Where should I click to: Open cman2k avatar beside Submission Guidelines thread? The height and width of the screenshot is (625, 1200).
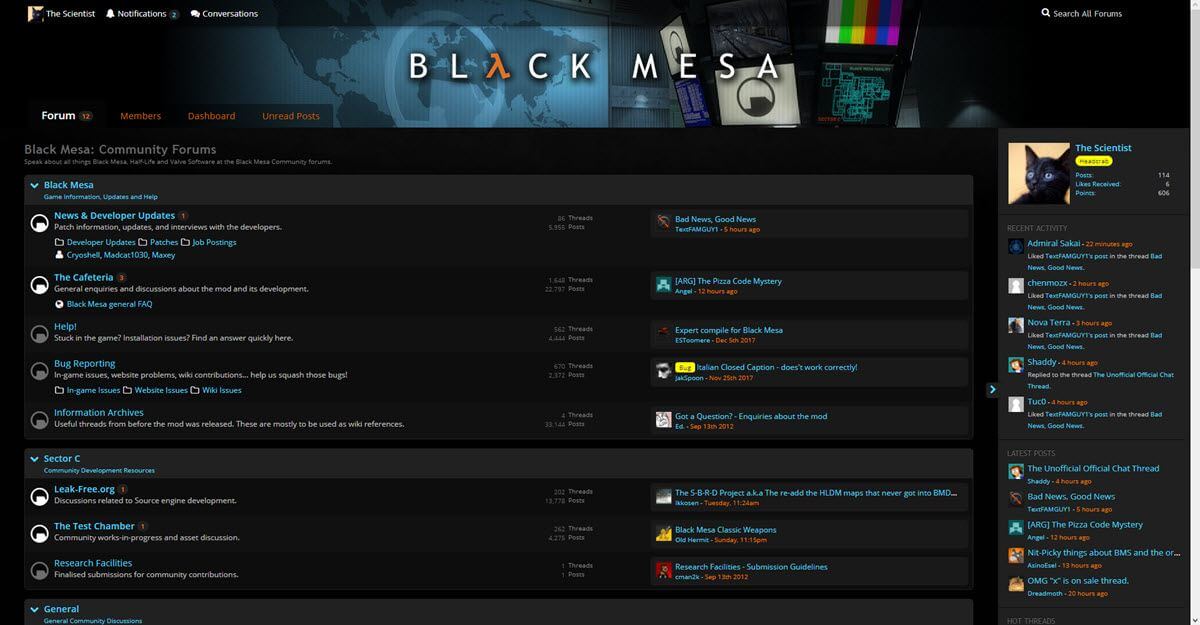click(663, 571)
